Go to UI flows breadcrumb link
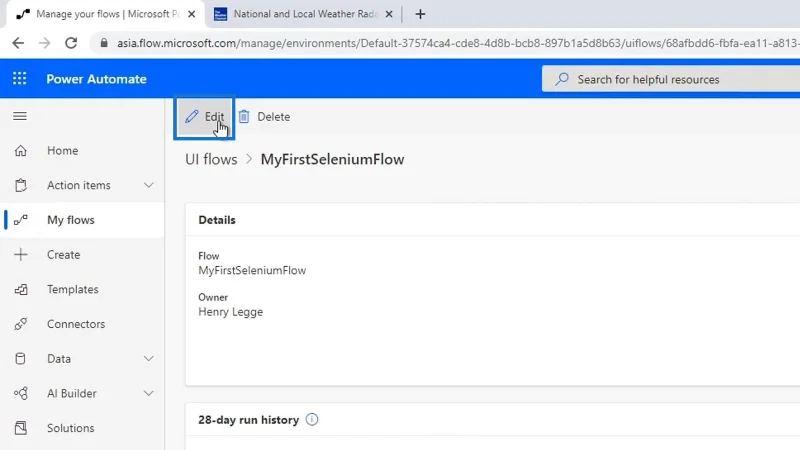This screenshot has height=450, width=800. (211, 159)
